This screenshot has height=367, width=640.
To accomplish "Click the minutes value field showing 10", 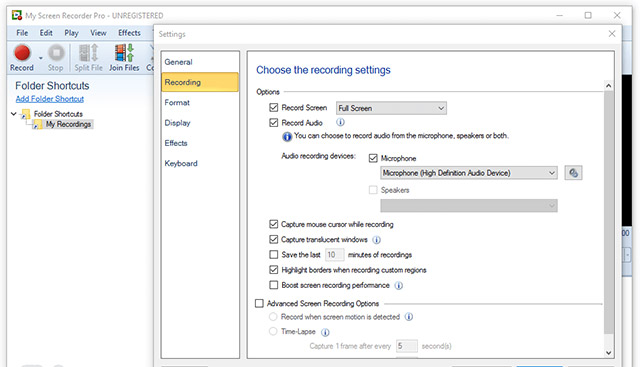I will pos(334,255).
